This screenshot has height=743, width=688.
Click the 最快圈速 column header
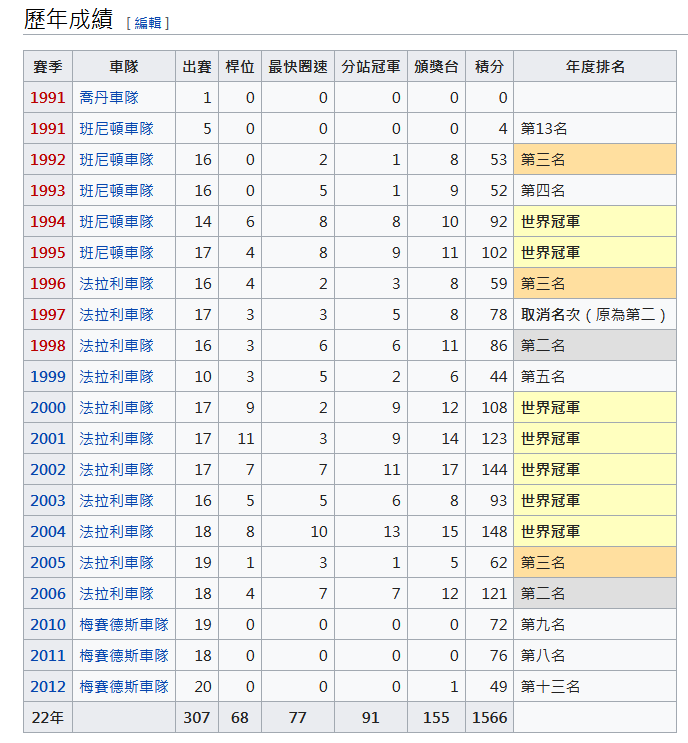[298, 66]
